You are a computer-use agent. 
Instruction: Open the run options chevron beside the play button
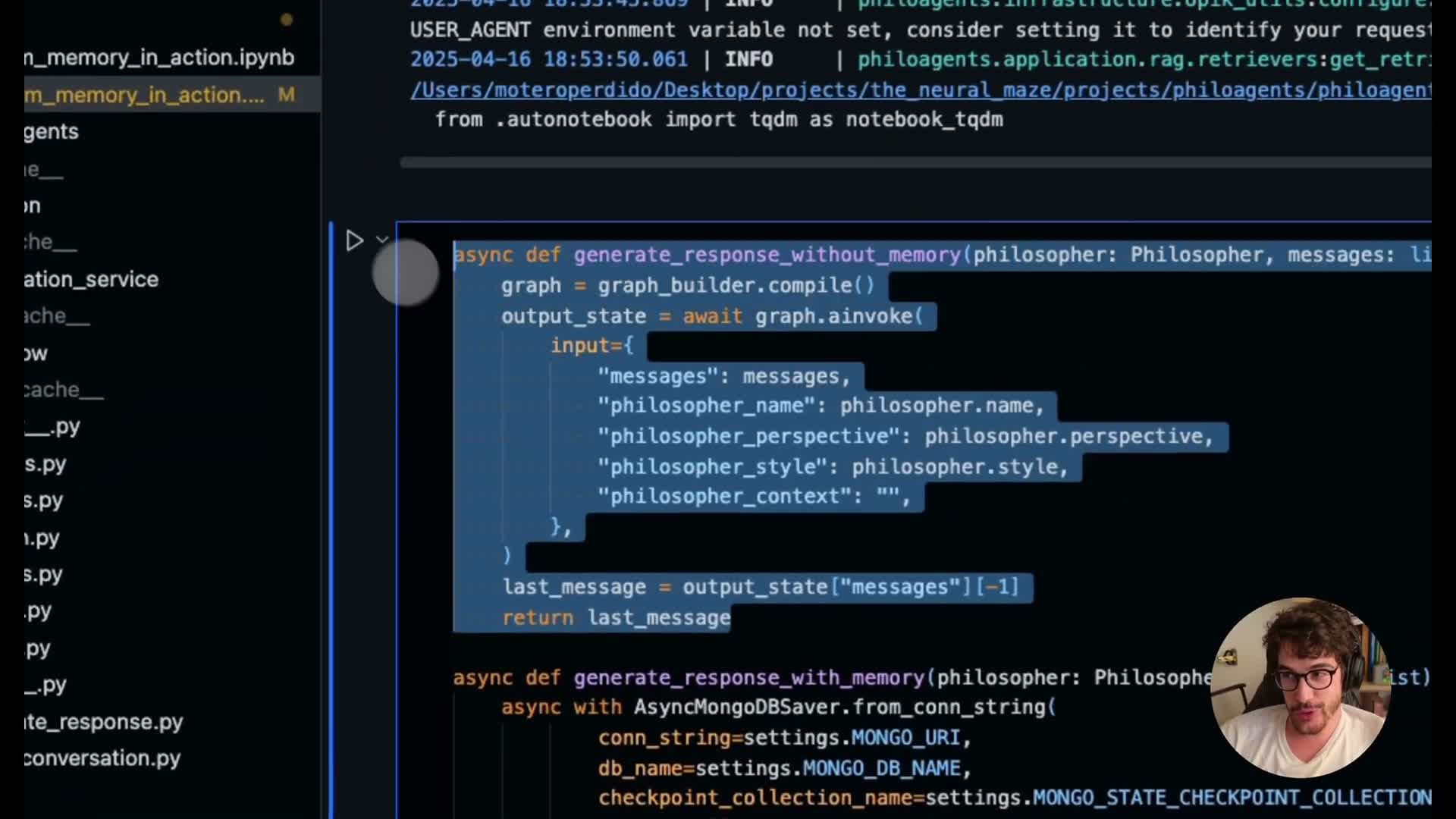pyautogui.click(x=382, y=240)
